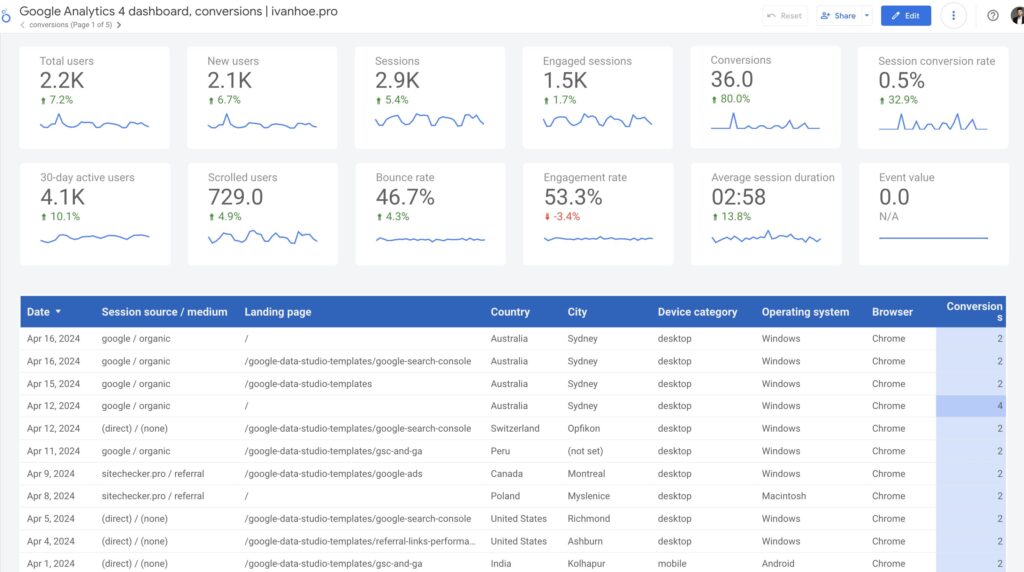Click the 80.0% conversions change indicator

(731, 99)
